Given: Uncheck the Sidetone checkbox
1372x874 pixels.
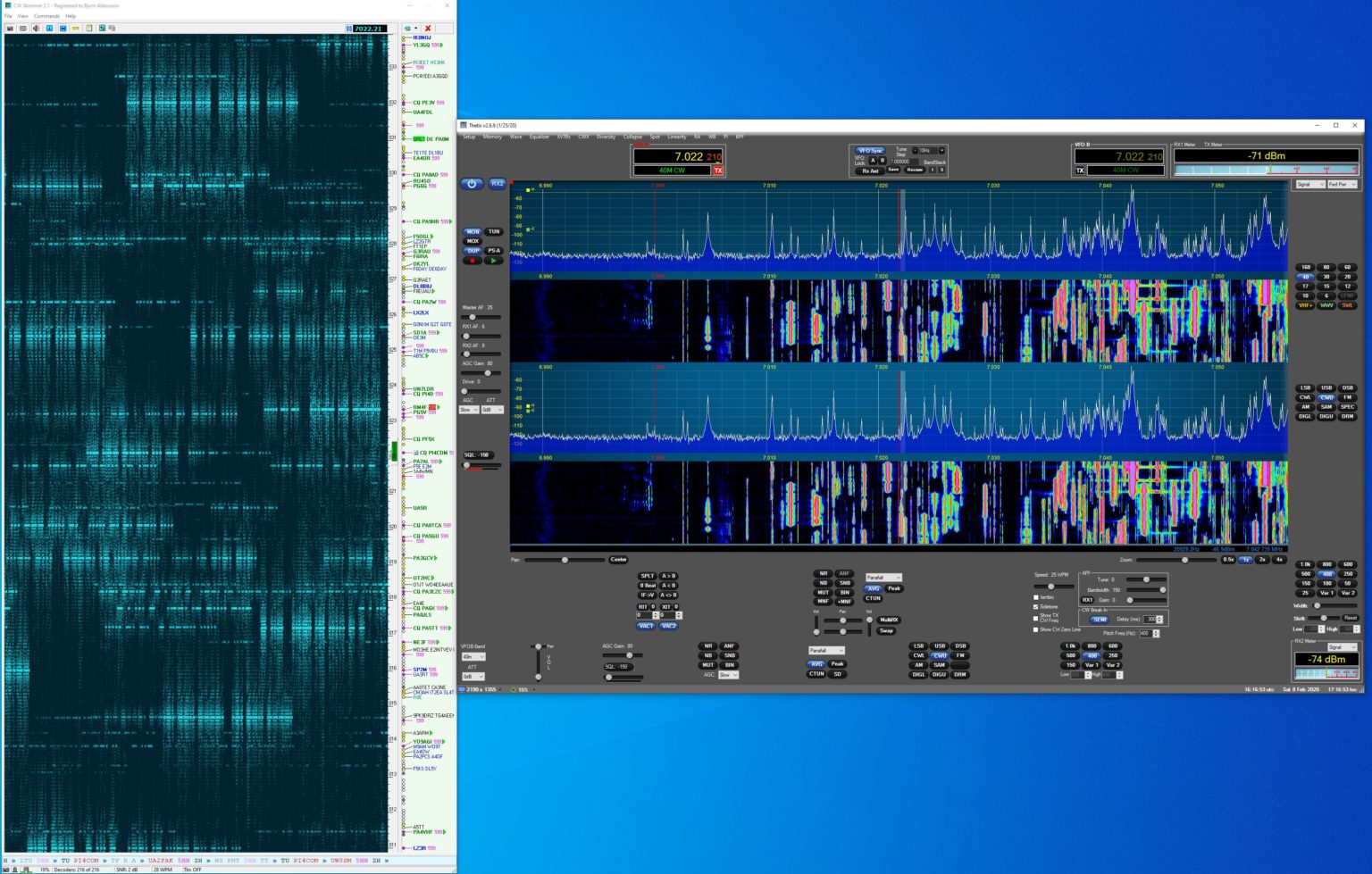Looking at the screenshot, I should click(1036, 607).
